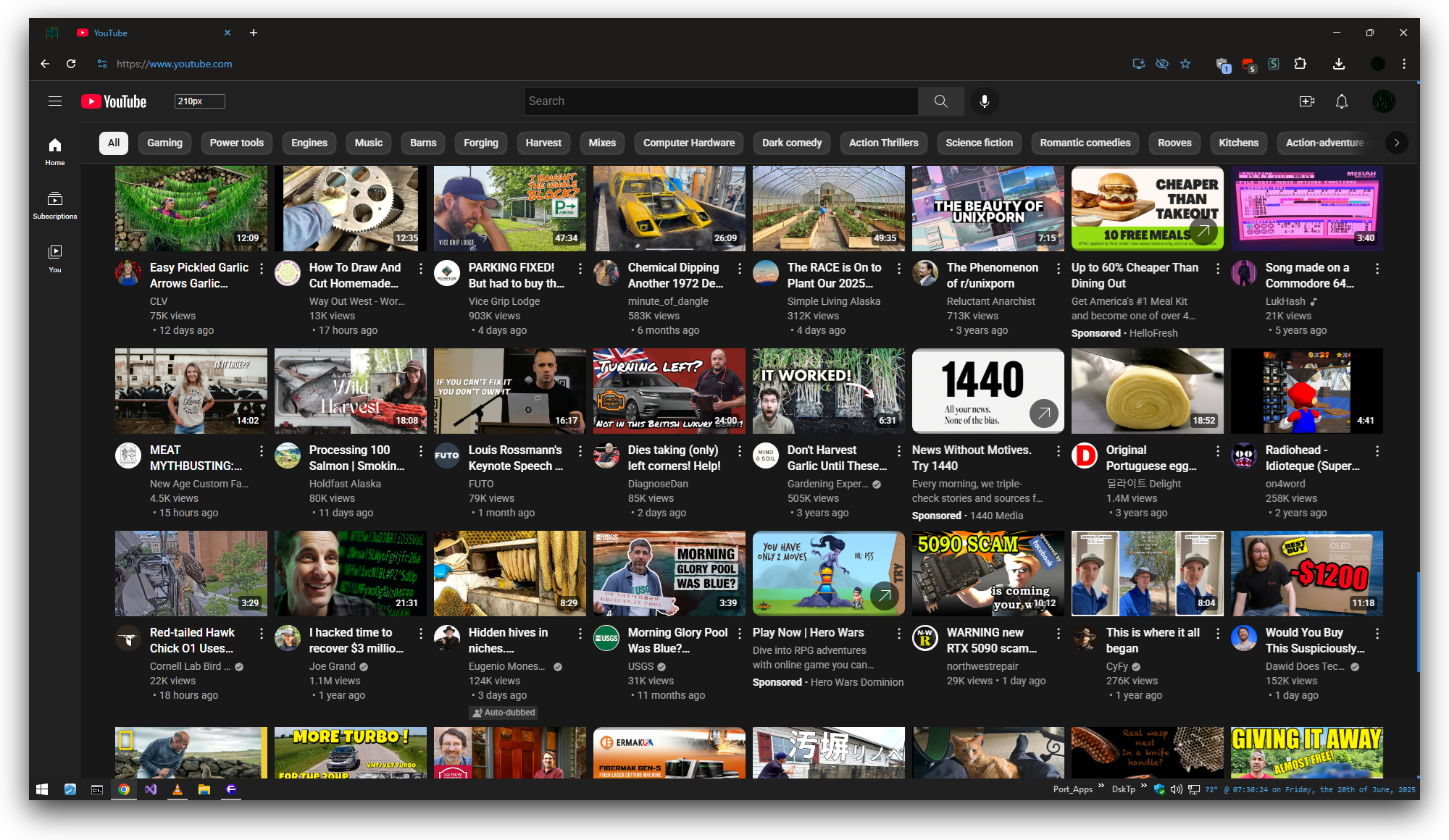Image resolution: width=1449 pixels, height=840 pixels.
Task: Open The Phenomenon of r/unixporn title
Action: pyautogui.click(x=993, y=275)
